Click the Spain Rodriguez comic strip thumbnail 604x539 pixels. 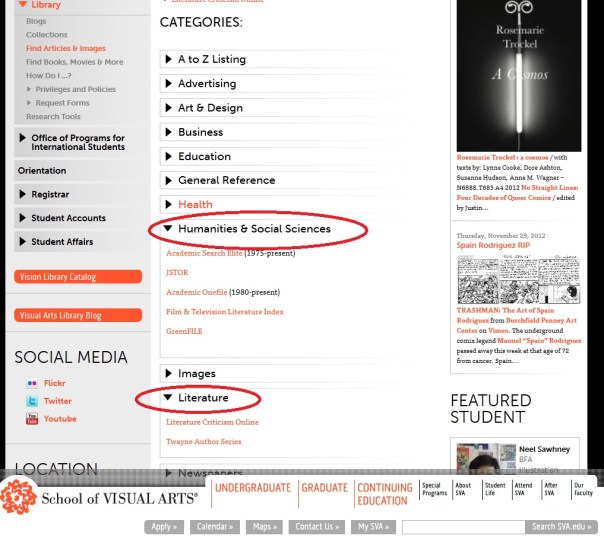519,280
